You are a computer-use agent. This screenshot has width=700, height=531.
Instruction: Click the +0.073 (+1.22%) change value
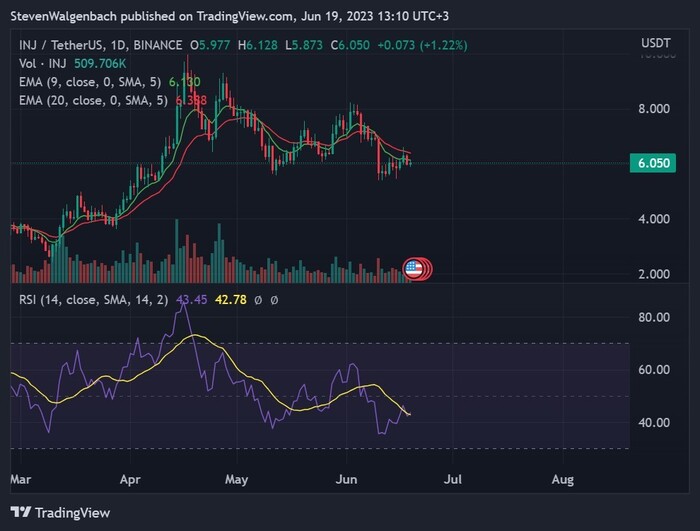[x=422, y=45]
